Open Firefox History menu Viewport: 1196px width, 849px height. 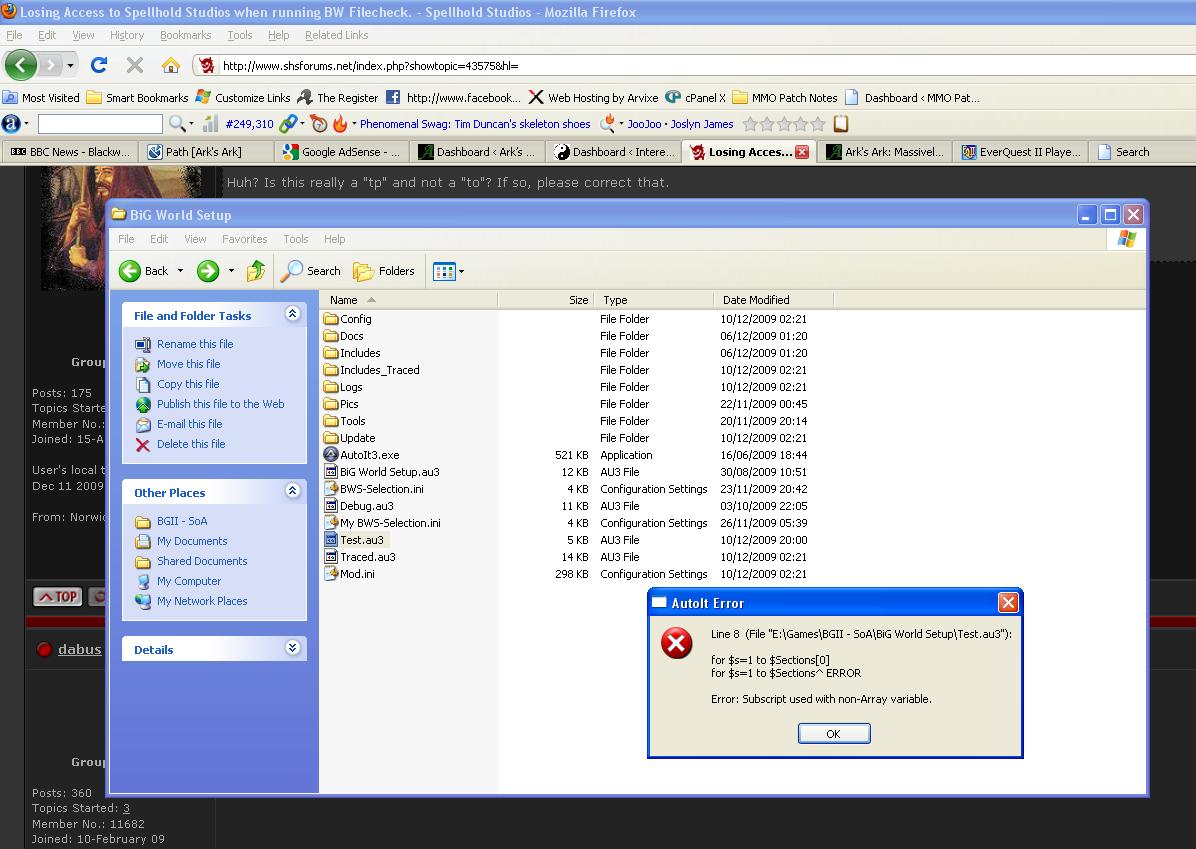[127, 35]
